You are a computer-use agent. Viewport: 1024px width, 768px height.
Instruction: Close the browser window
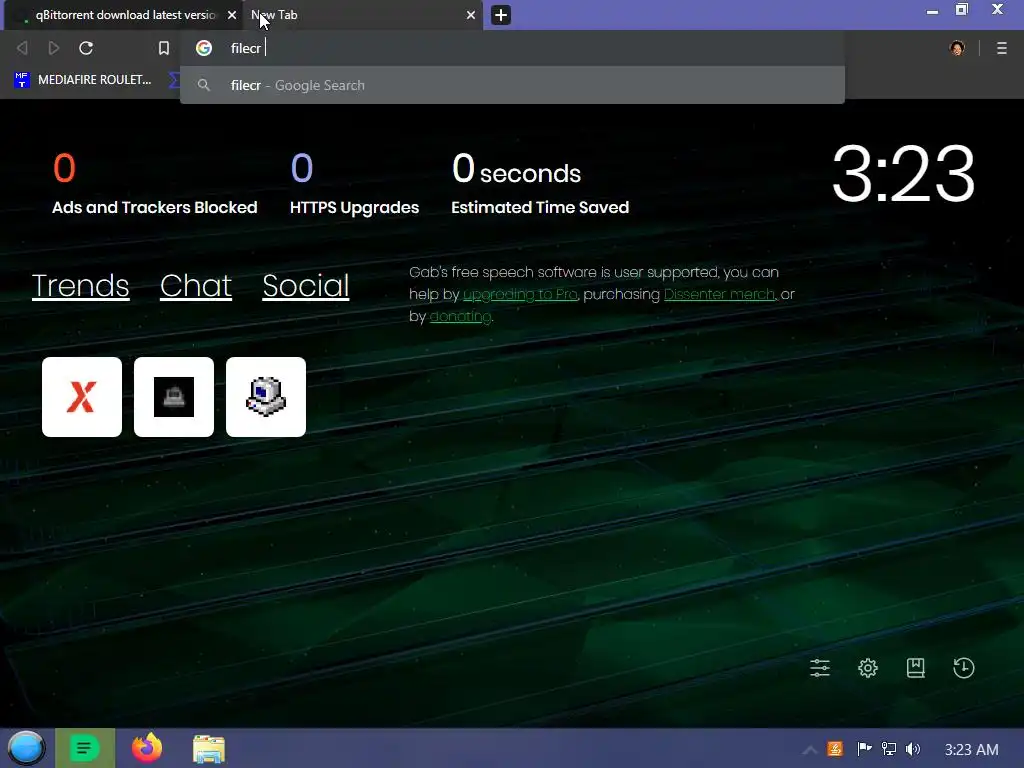point(997,9)
